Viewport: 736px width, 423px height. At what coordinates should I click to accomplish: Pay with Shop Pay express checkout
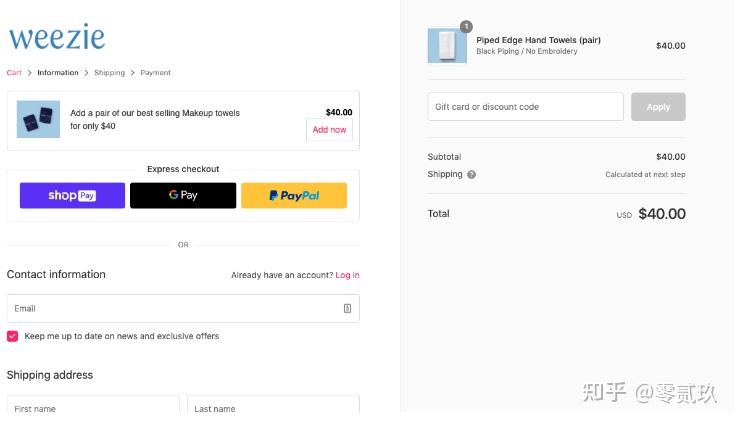tap(72, 195)
